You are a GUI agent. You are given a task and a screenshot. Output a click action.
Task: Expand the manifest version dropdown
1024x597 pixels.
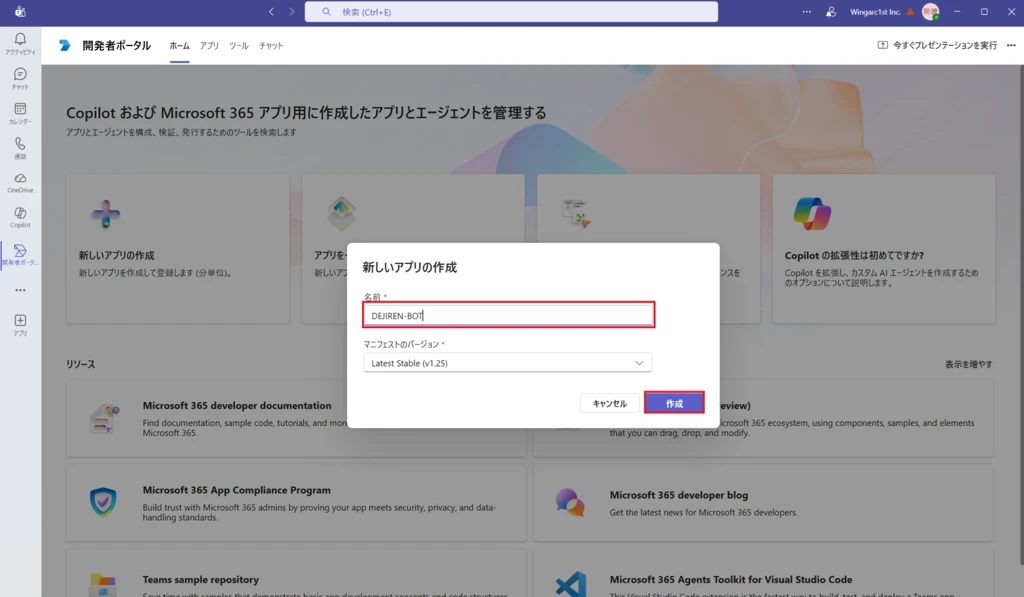click(x=507, y=363)
